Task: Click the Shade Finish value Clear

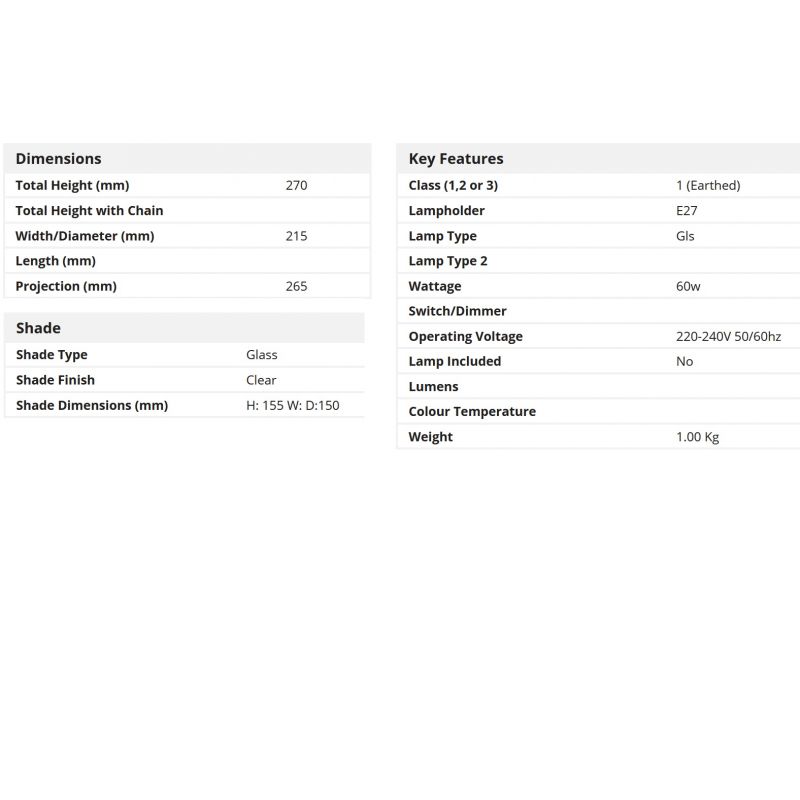Action: [261, 380]
